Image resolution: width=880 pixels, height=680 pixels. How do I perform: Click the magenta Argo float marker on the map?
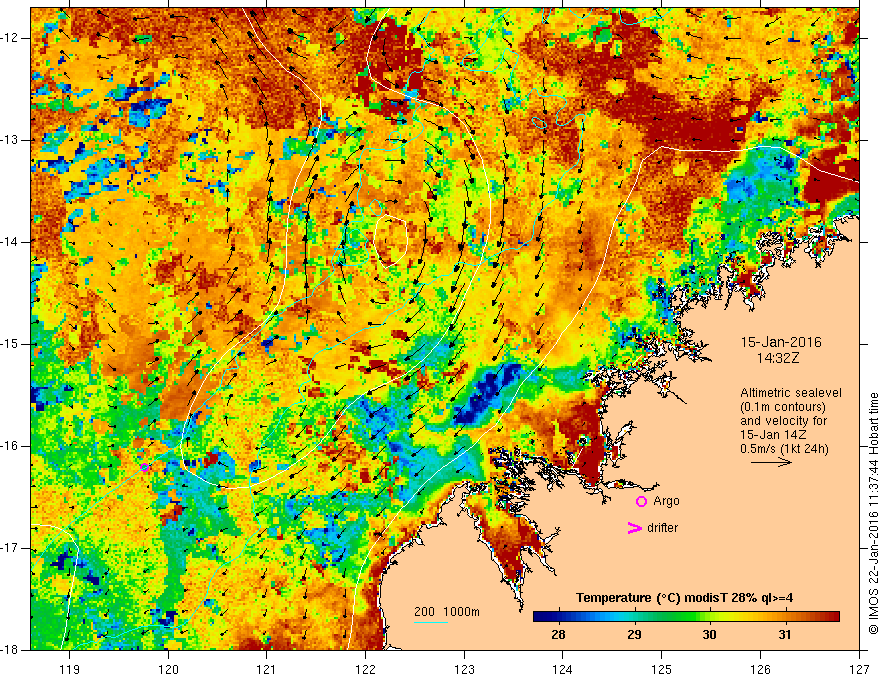pos(144,467)
